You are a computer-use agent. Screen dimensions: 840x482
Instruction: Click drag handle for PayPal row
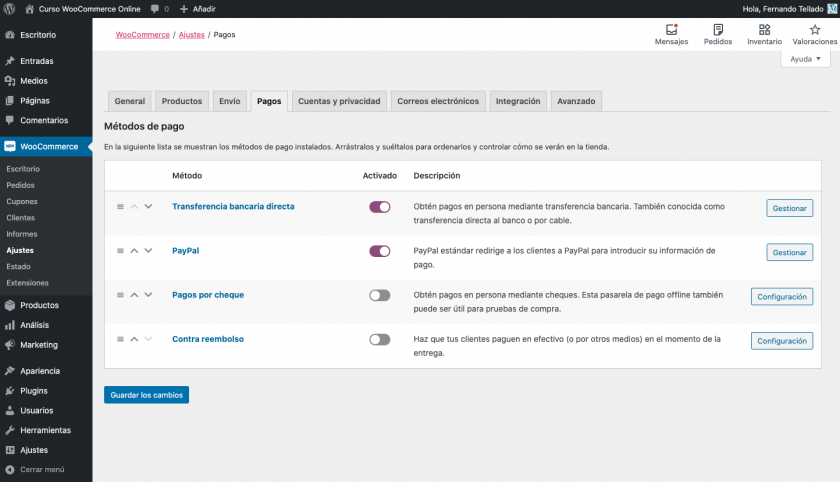tap(120, 251)
